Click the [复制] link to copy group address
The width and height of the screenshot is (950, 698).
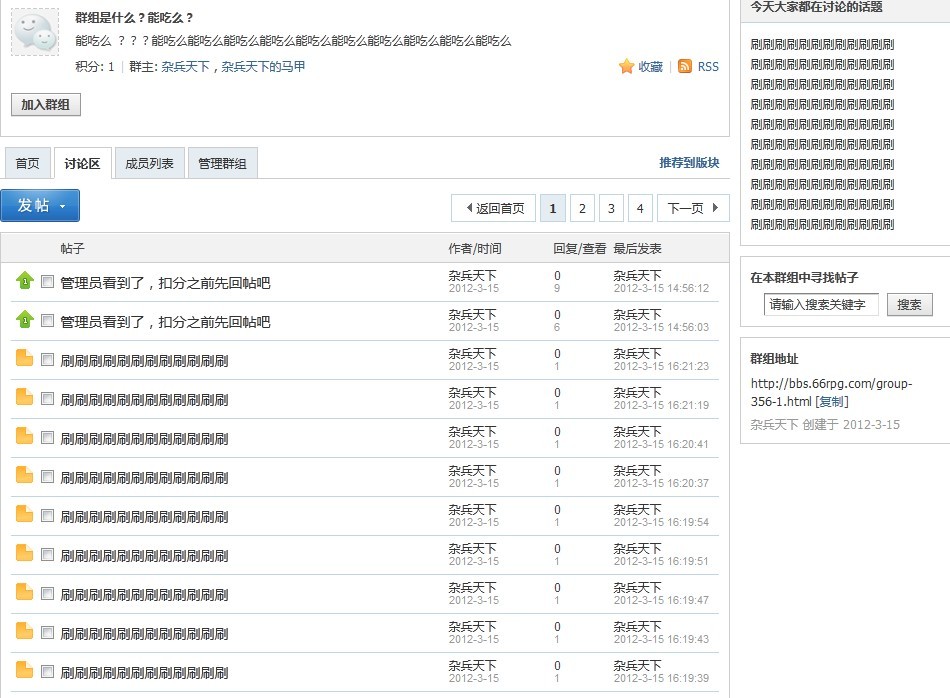[832, 401]
